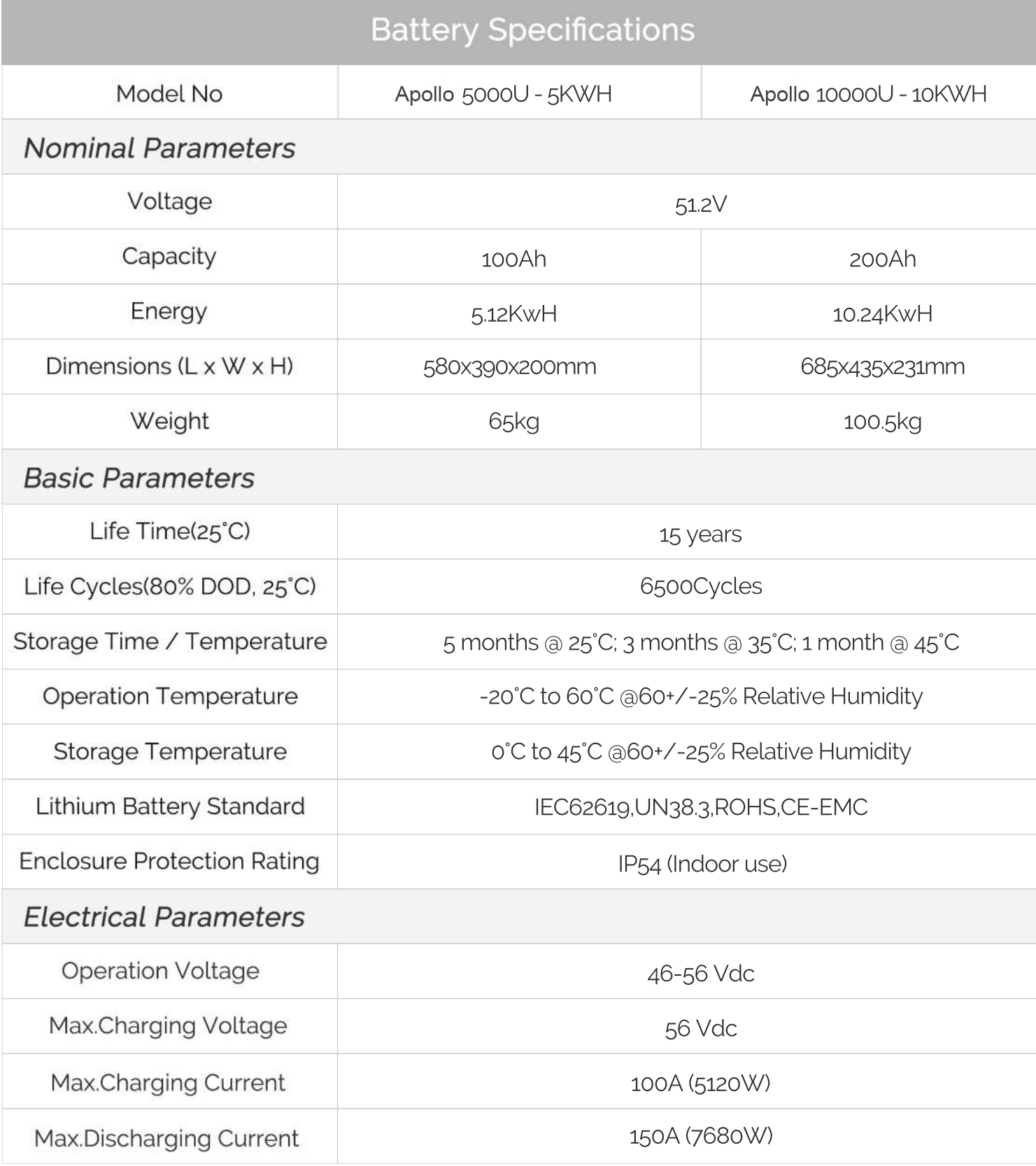
Task: Click the Battery Specifications header
Action: point(532,31)
